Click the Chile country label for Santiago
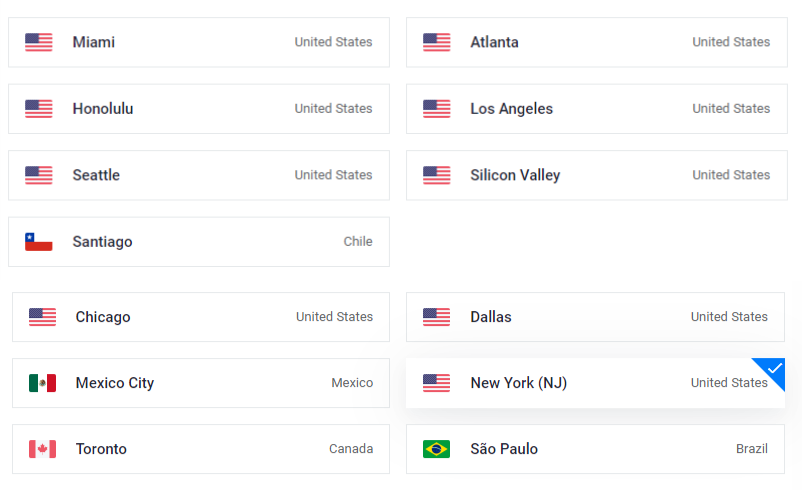802x491 pixels. [x=358, y=241]
